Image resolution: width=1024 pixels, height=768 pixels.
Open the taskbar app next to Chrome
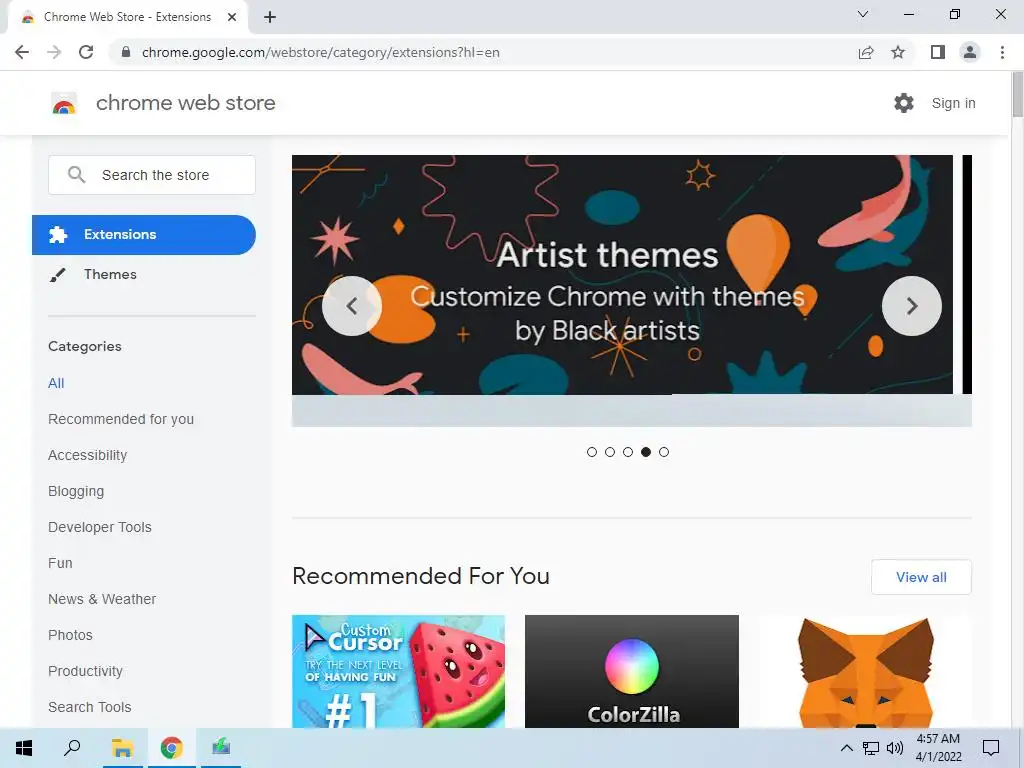point(221,748)
